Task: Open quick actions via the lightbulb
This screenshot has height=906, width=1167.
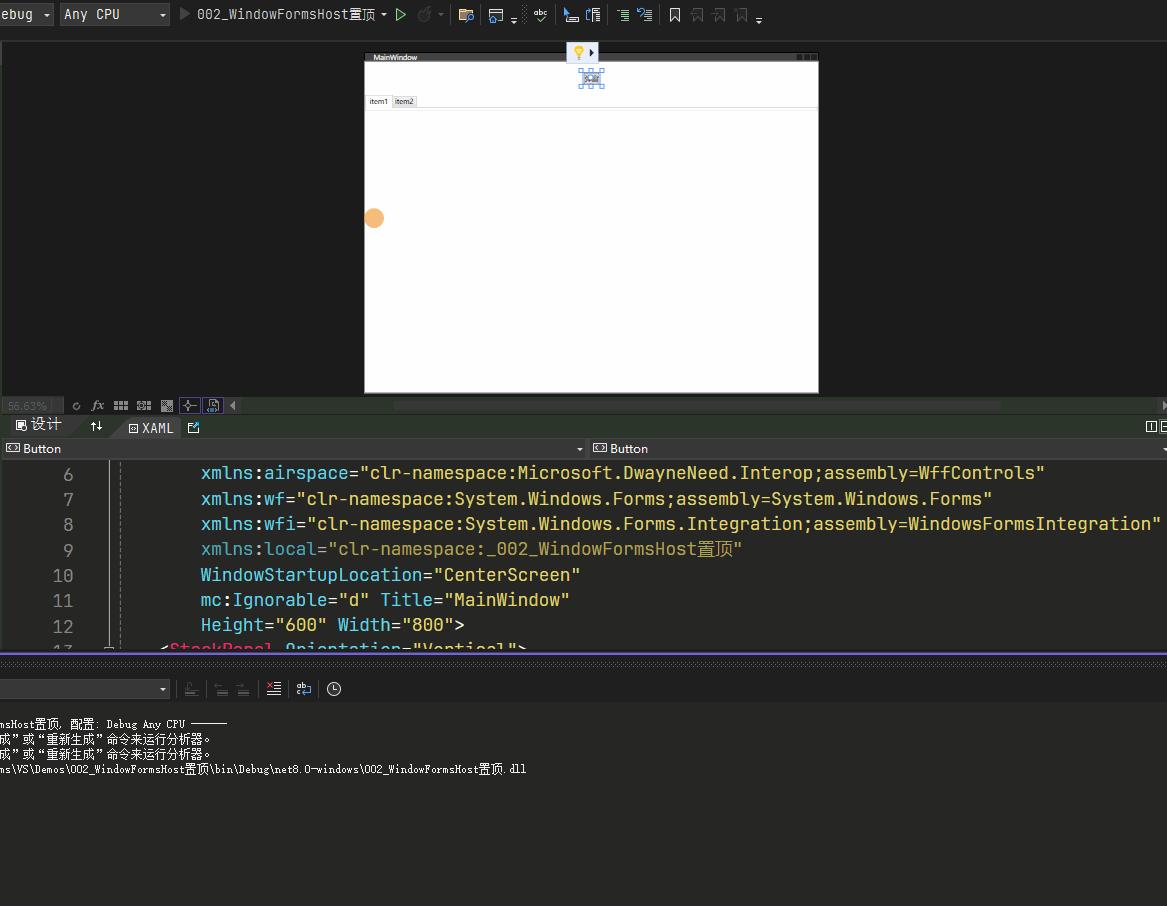Action: [580, 52]
